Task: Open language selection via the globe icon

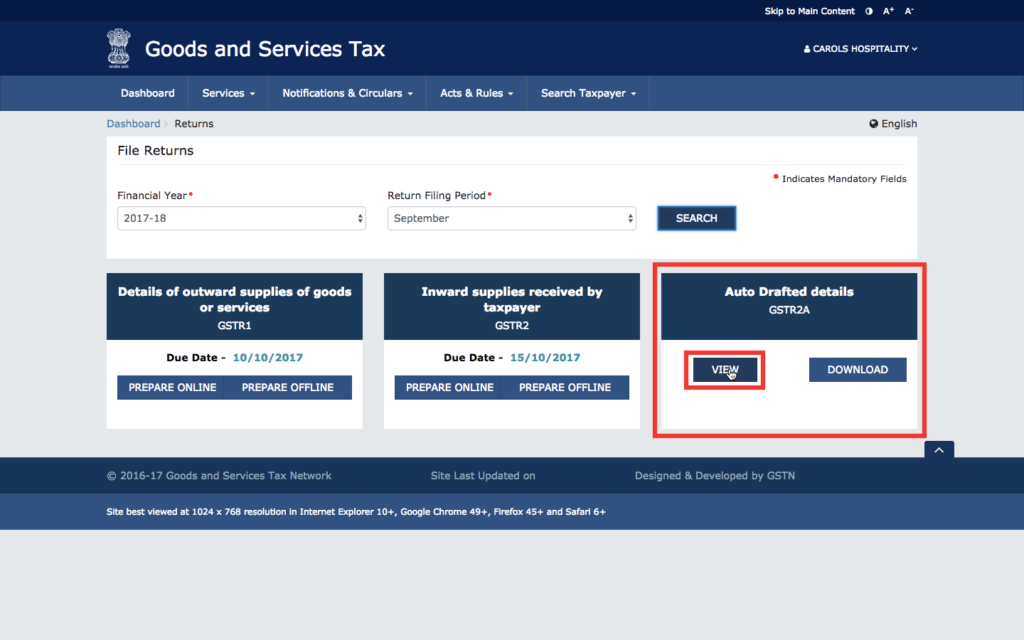Action: [873, 123]
